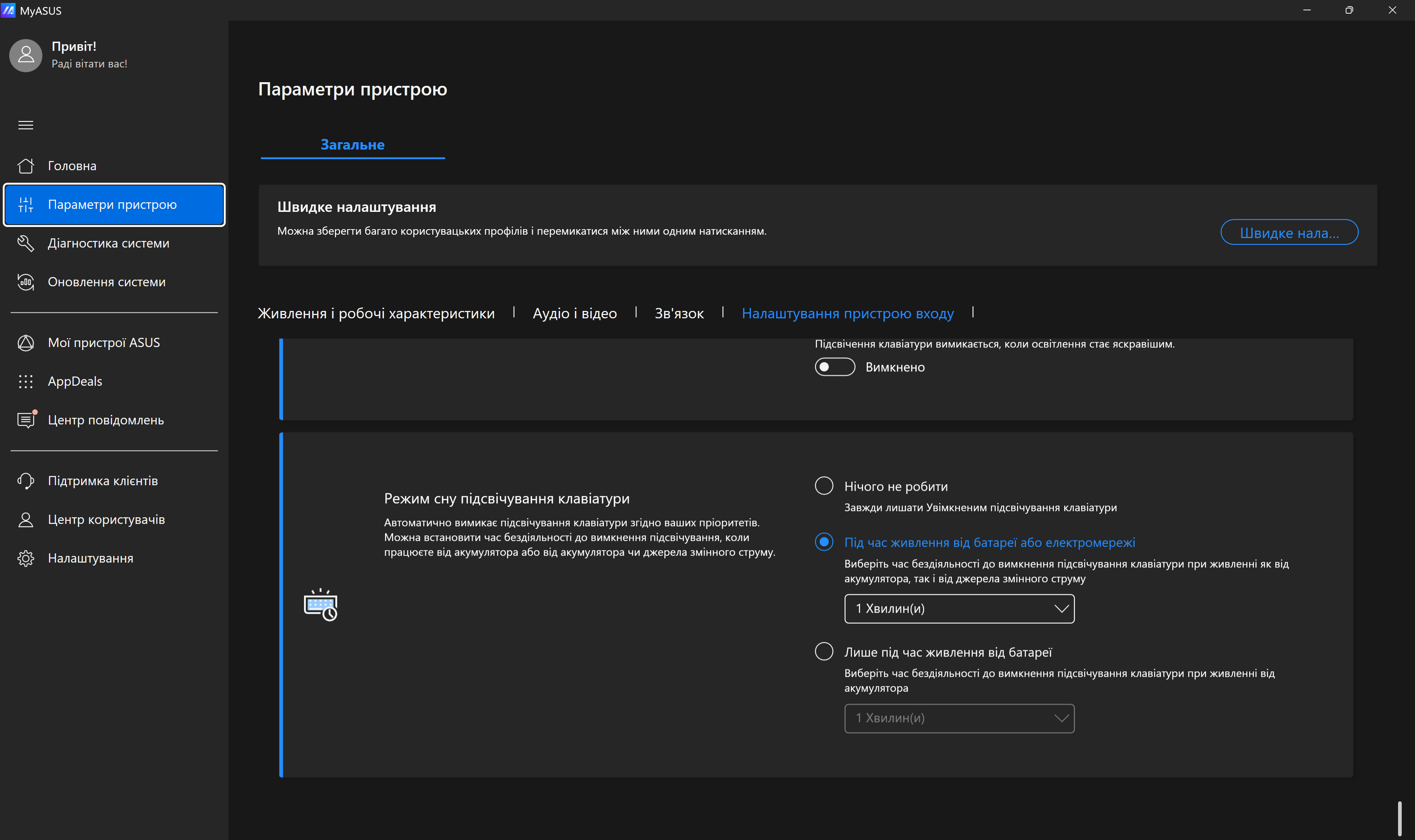Click Підтримка клієнтів headset icon

pos(25,481)
